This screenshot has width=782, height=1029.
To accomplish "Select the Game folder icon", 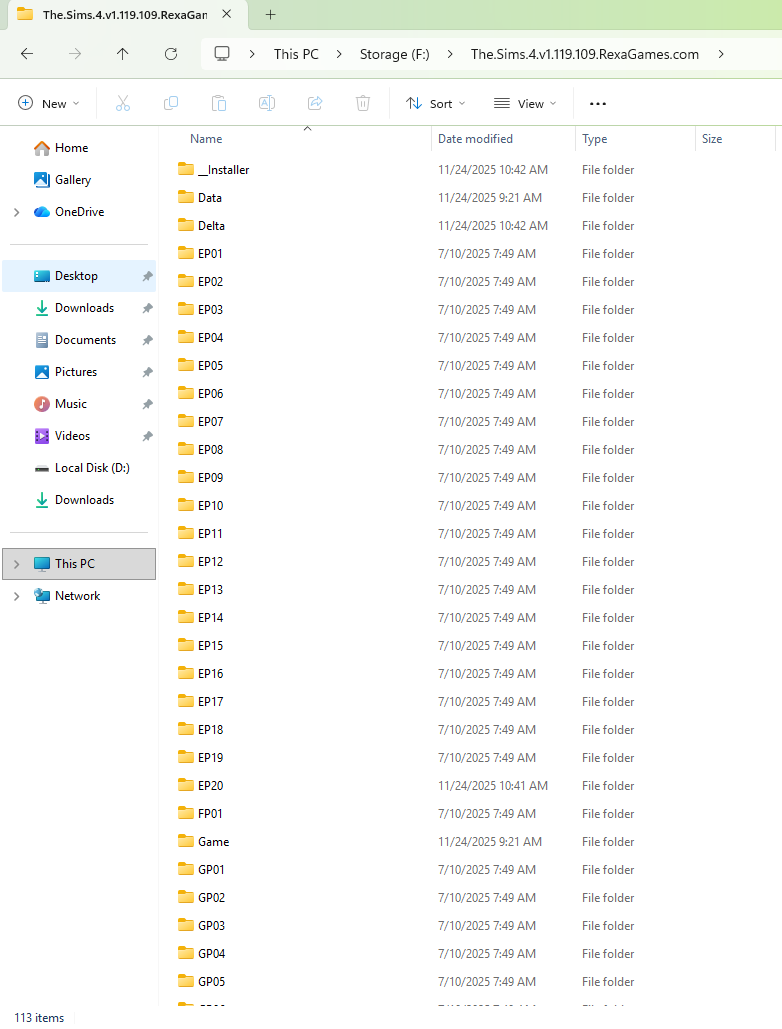I will click(186, 841).
